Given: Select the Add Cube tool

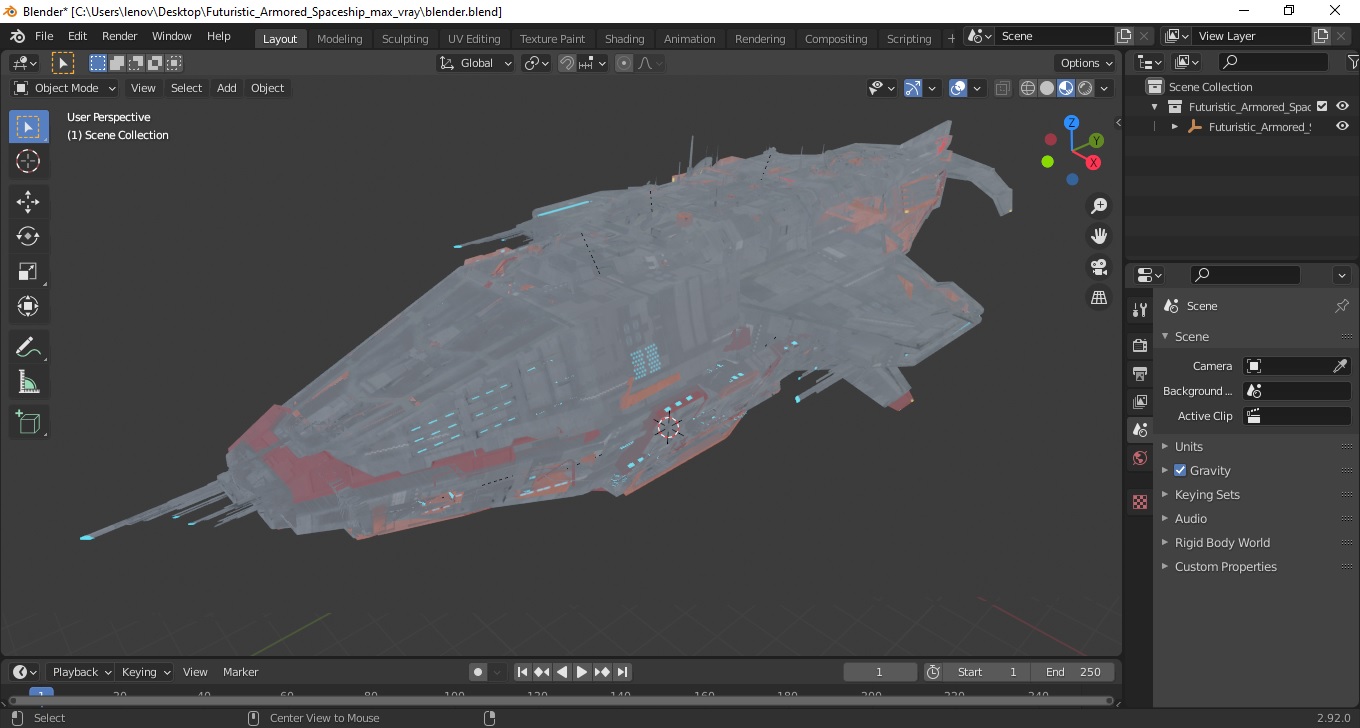Looking at the screenshot, I should click(x=28, y=423).
